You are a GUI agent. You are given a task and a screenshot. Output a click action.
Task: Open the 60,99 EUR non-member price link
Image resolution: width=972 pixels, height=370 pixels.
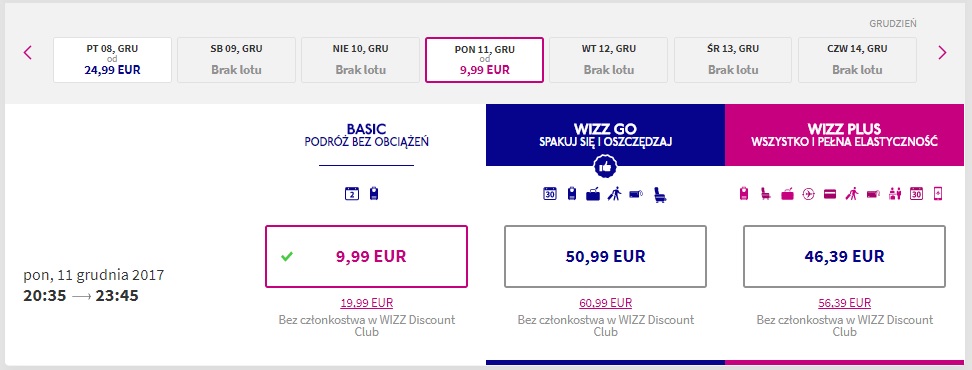coord(606,303)
